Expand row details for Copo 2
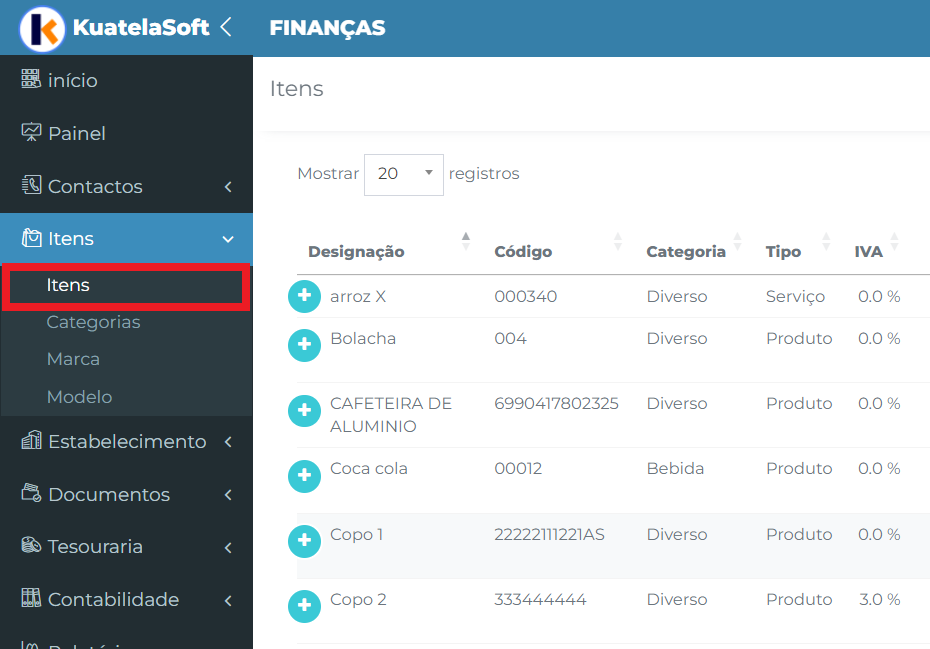Image resolution: width=930 pixels, height=649 pixels. (x=304, y=606)
